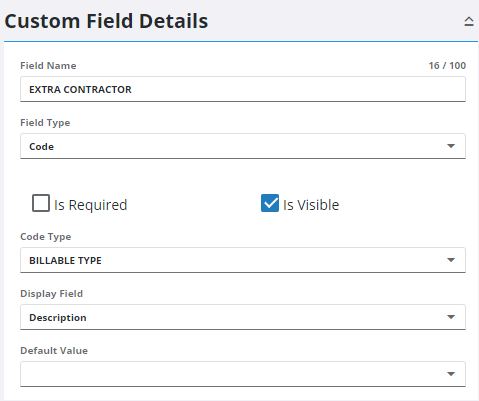Click the Custom Field Details heading
479x401 pixels.
[106, 22]
